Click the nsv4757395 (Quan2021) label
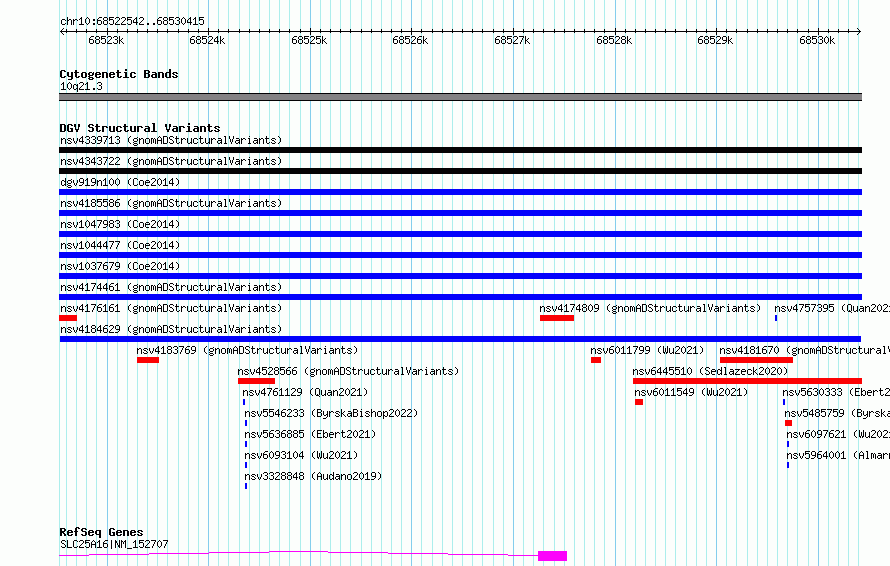This screenshot has width=890, height=566. point(832,308)
